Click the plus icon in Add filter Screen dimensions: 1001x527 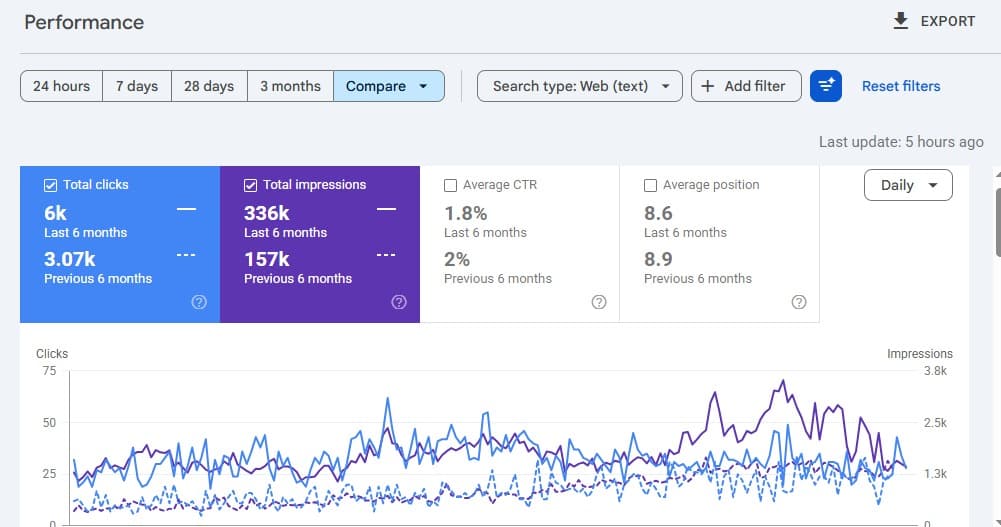click(707, 86)
